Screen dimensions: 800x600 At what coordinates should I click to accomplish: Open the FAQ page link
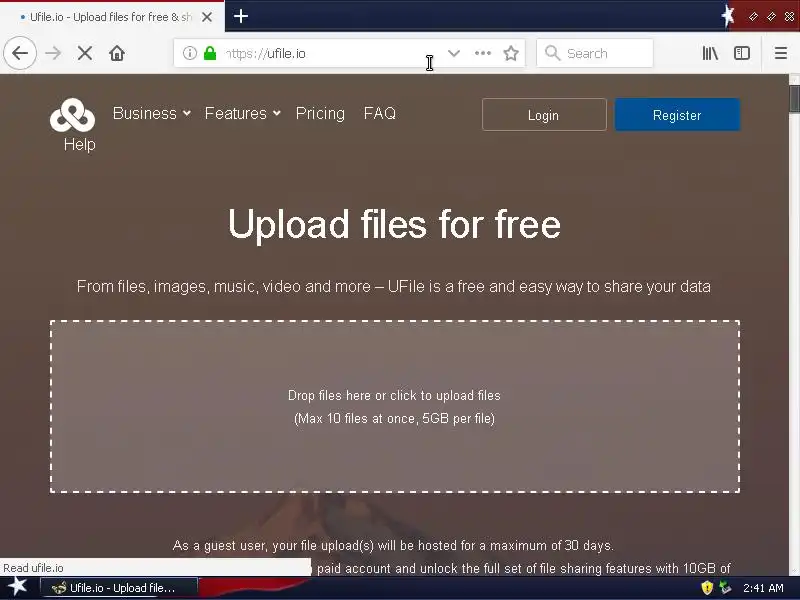tap(380, 113)
